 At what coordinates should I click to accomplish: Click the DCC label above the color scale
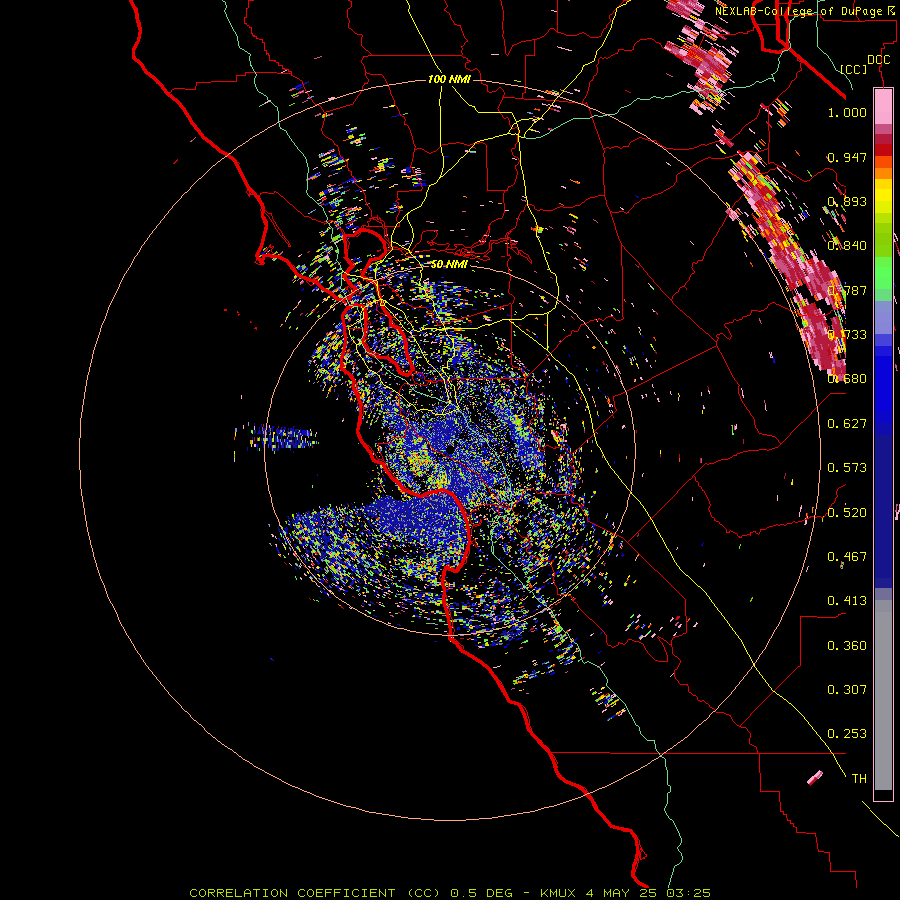(x=879, y=60)
